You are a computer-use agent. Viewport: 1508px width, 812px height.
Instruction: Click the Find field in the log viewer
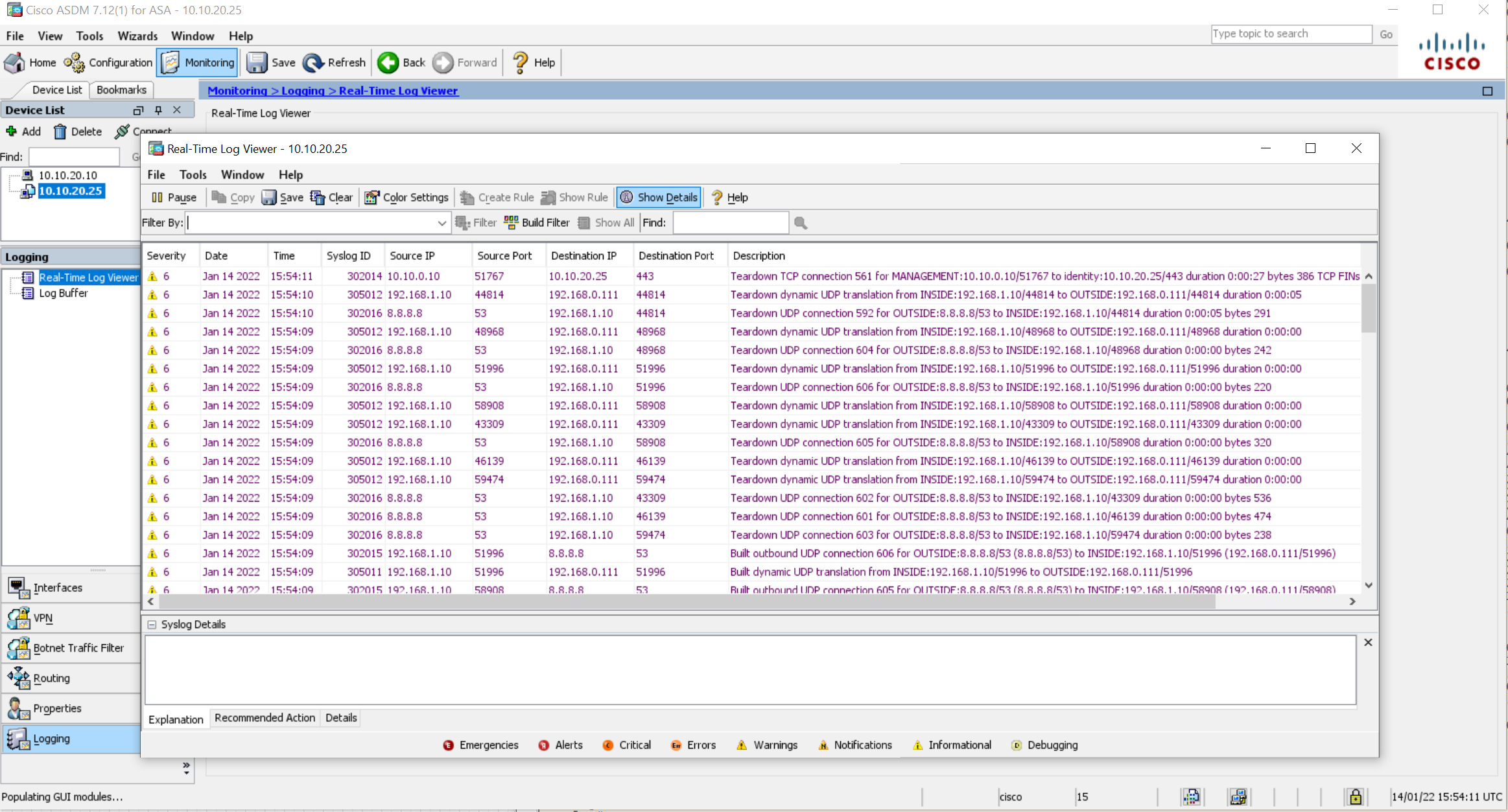[x=730, y=222]
